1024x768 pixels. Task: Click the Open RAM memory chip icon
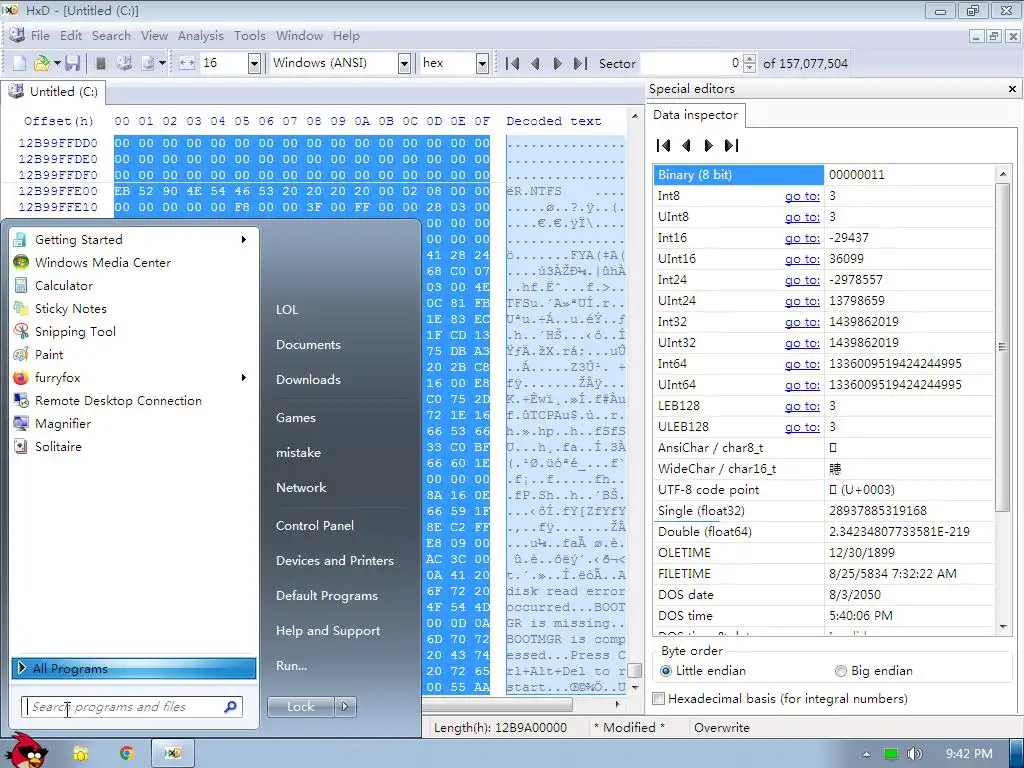101,63
